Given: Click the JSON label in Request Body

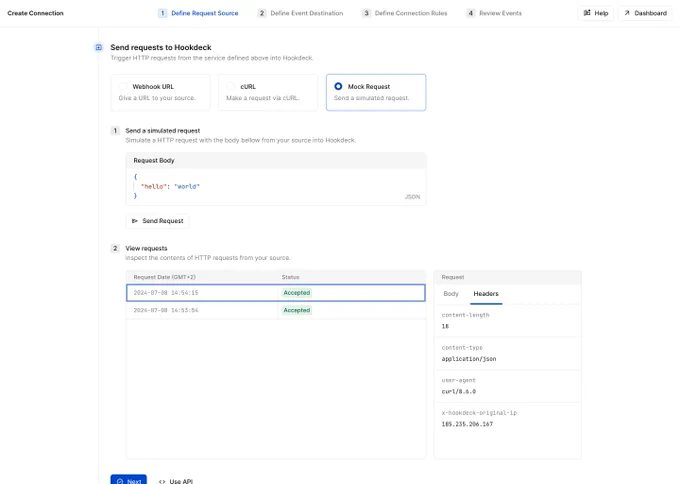Looking at the screenshot, I should (x=412, y=196).
